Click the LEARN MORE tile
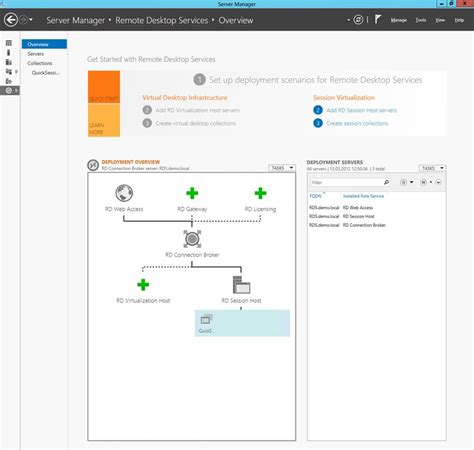The width and height of the screenshot is (474, 450). 104,120
